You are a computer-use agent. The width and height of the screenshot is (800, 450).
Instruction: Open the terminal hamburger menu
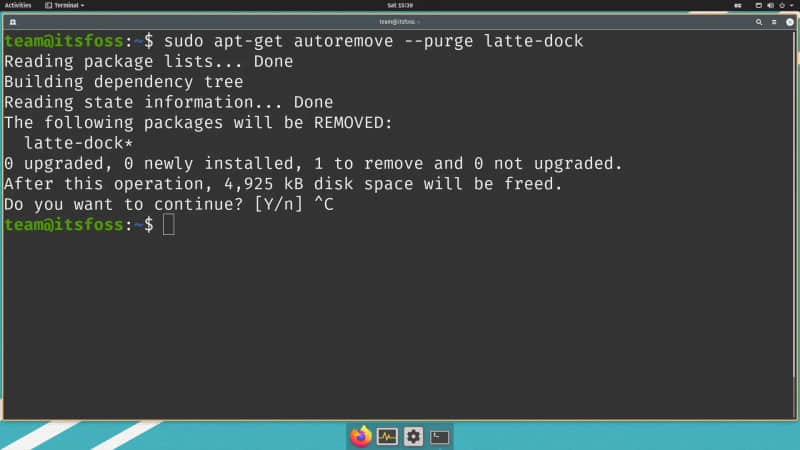click(x=774, y=22)
